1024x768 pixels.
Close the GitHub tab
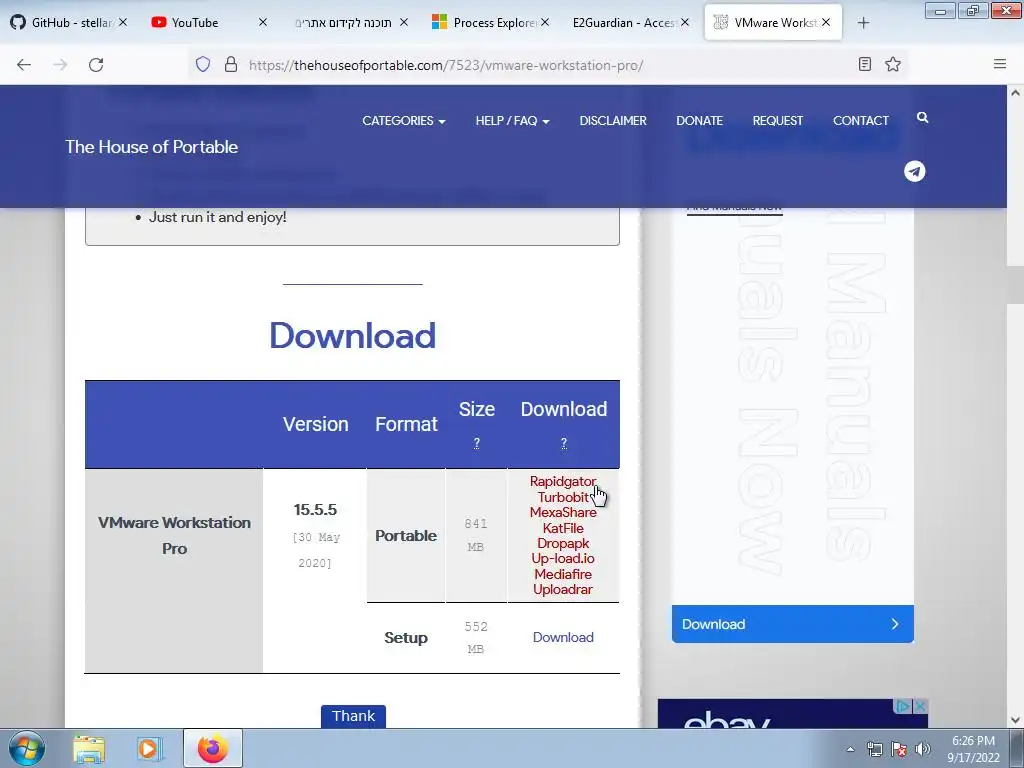click(123, 22)
